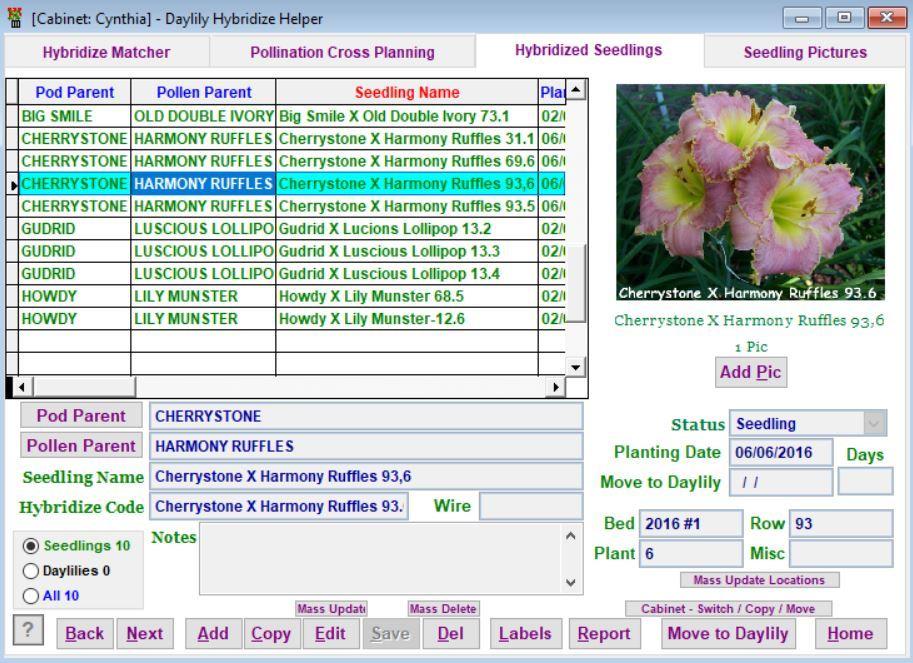Click the Labels button
The image size is (913, 663).
[525, 633]
